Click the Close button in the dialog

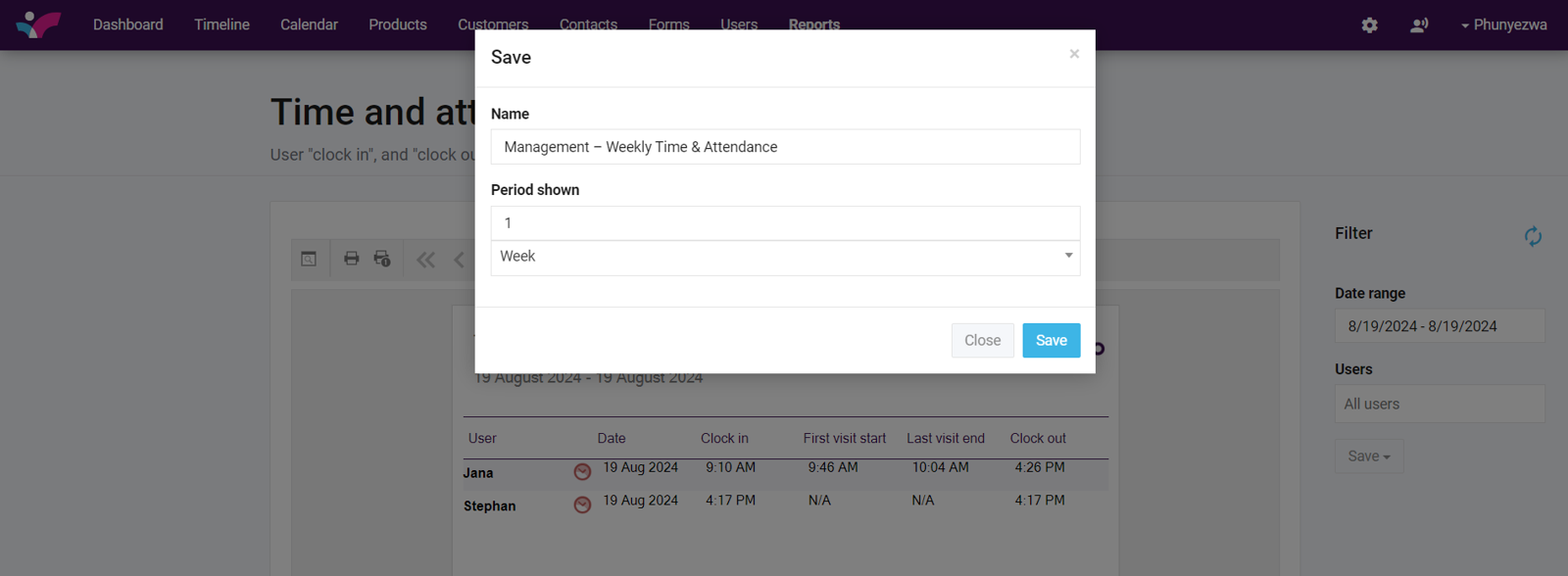point(982,340)
